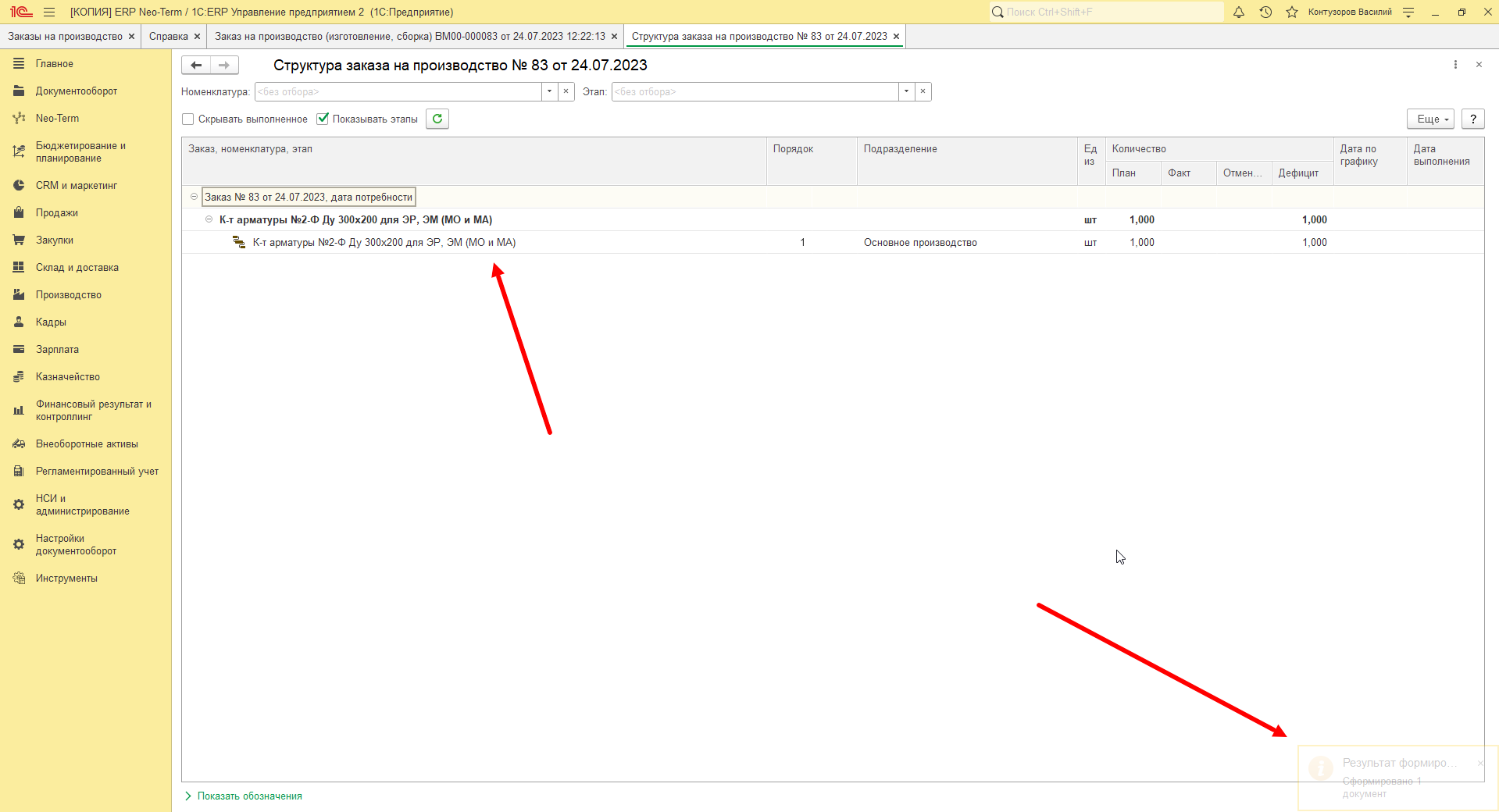
Task: Switch to the Заказы на производство tab
Action: point(65,36)
